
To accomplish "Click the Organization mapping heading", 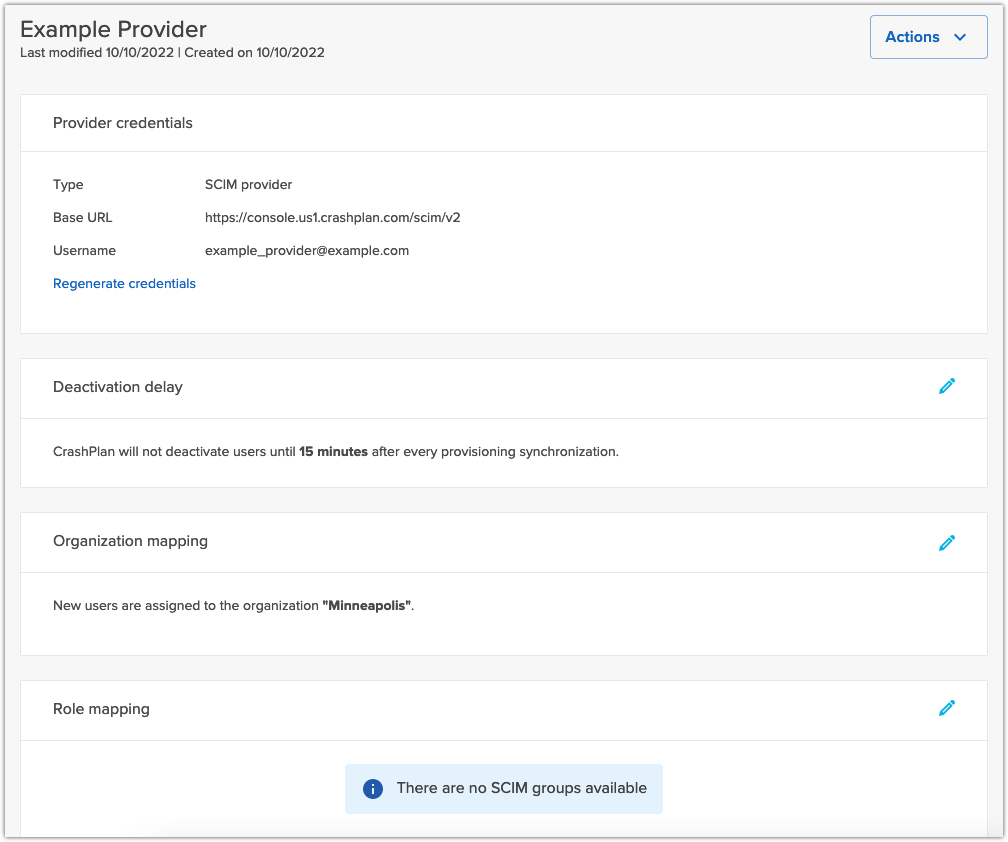I will pyautogui.click(x=130, y=541).
